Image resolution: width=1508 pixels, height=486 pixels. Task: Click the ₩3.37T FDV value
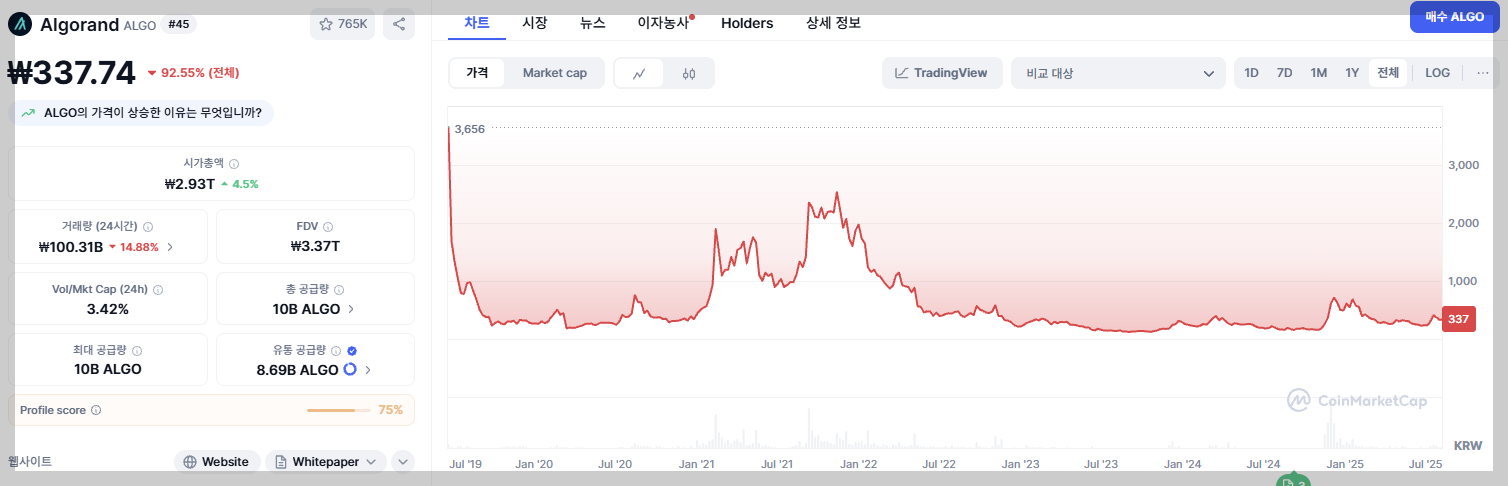coord(315,246)
